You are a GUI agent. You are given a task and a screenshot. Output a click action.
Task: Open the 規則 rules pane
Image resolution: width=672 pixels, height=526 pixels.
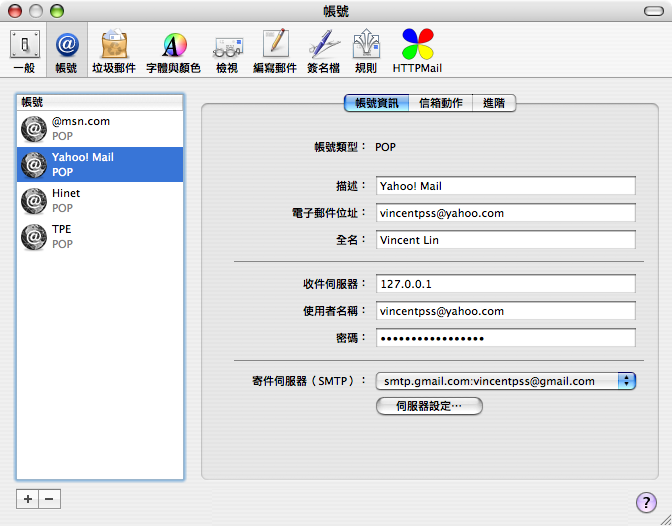coord(366,51)
